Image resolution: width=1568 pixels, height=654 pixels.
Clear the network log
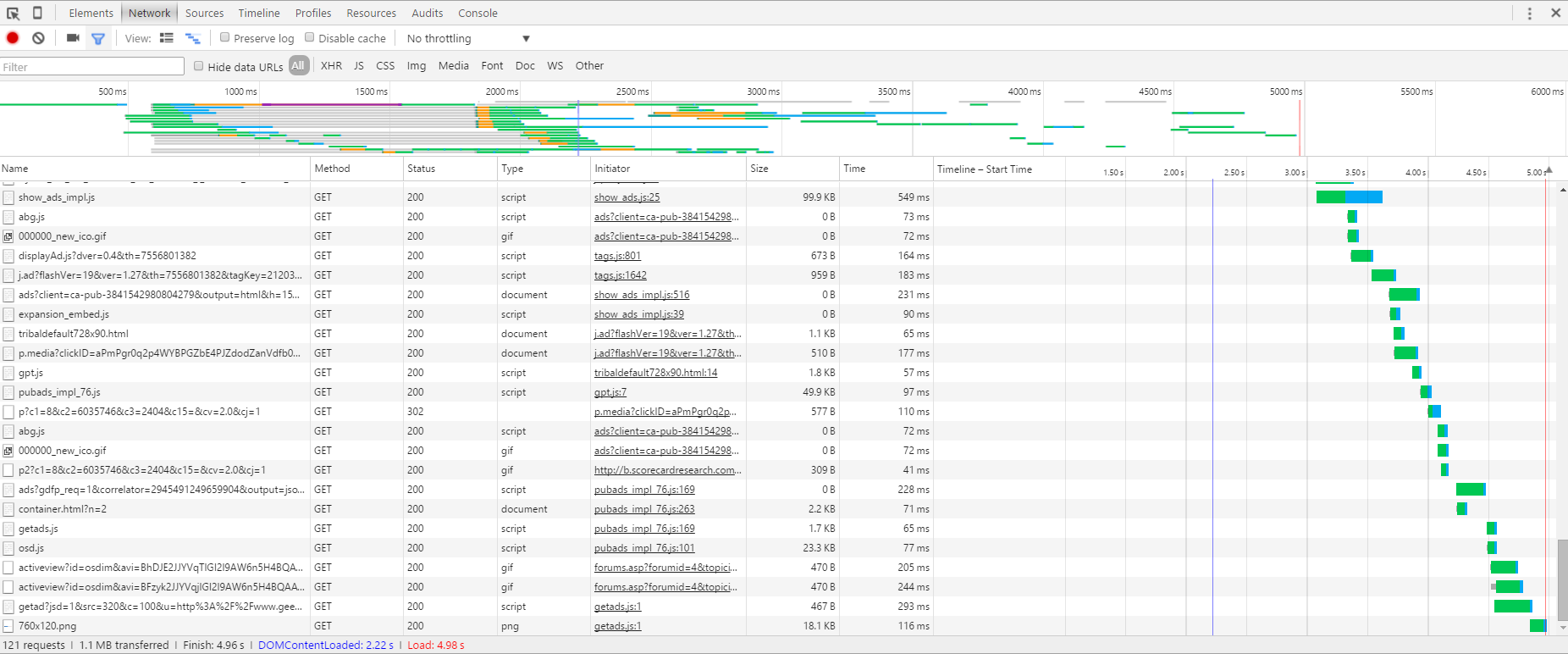point(38,38)
